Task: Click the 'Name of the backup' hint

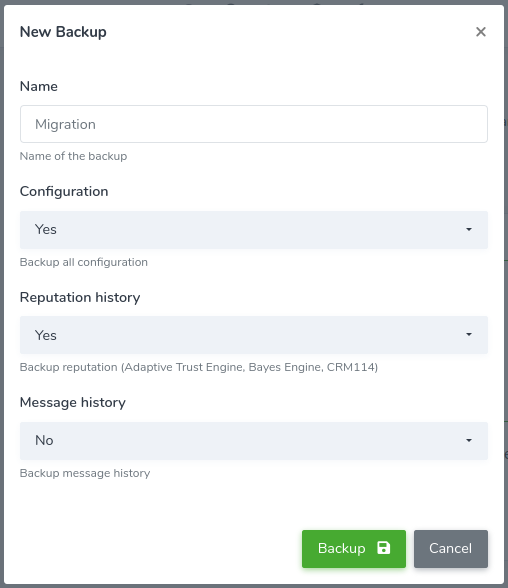Action: (73, 156)
